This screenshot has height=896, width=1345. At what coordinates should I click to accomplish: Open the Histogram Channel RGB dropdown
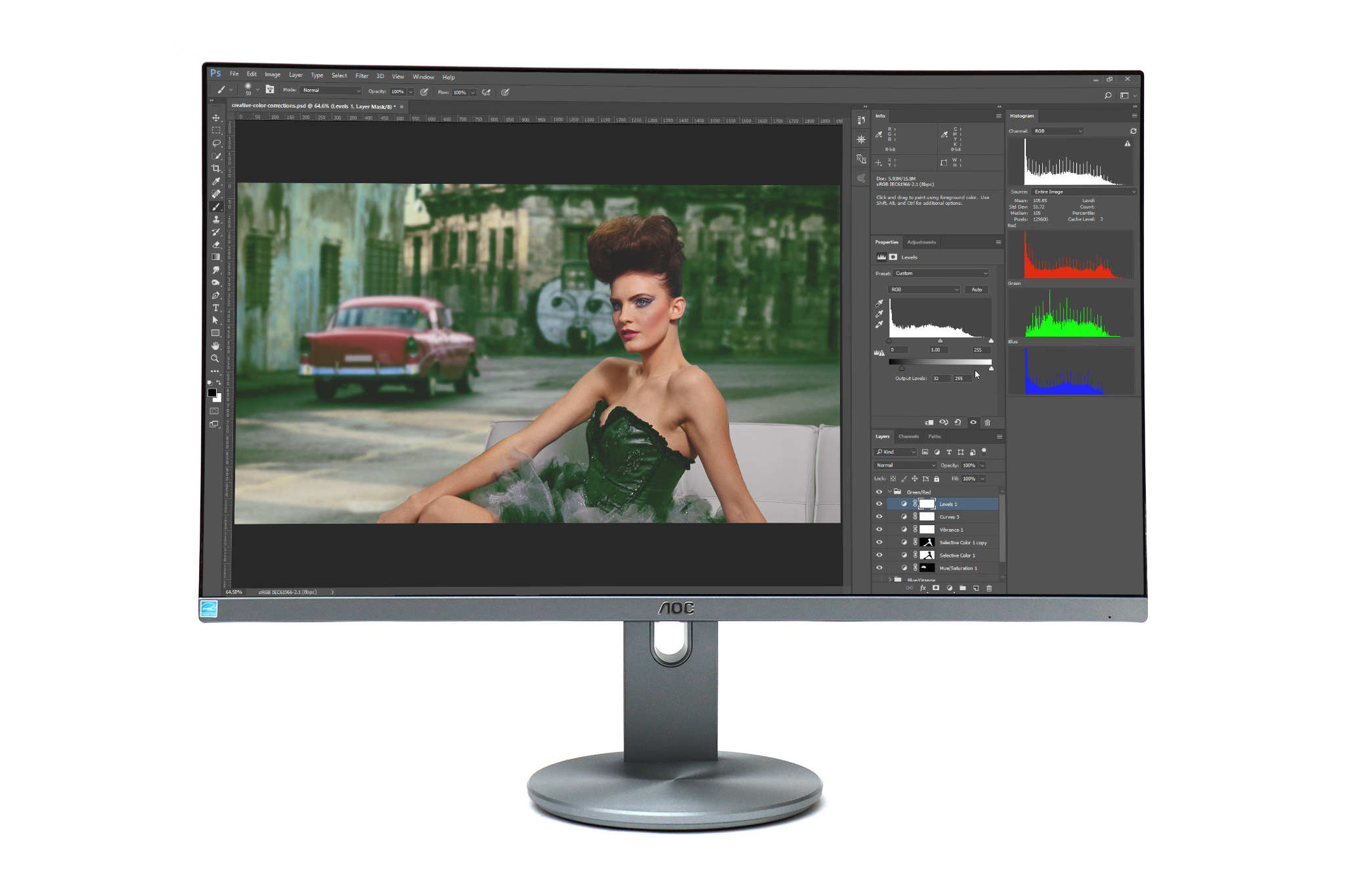pyautogui.click(x=1057, y=131)
